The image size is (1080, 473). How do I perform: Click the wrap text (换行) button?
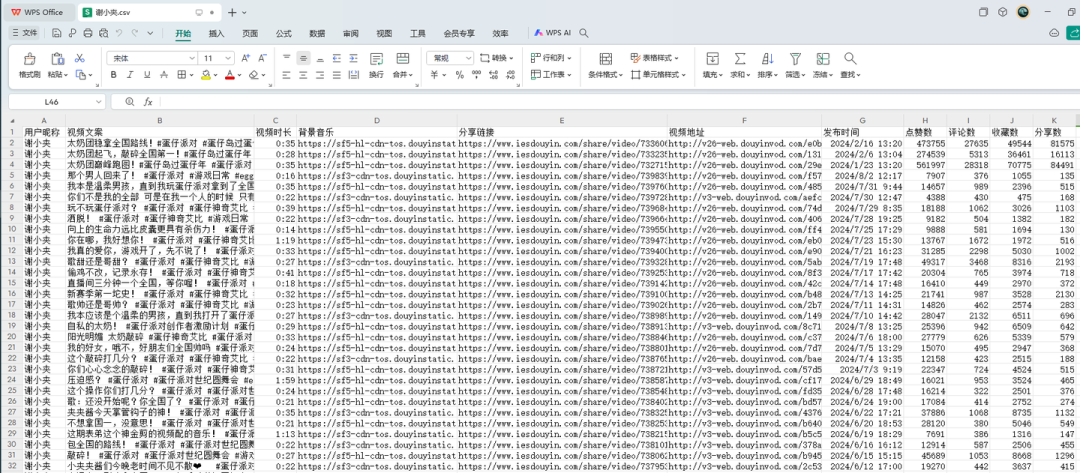376,66
